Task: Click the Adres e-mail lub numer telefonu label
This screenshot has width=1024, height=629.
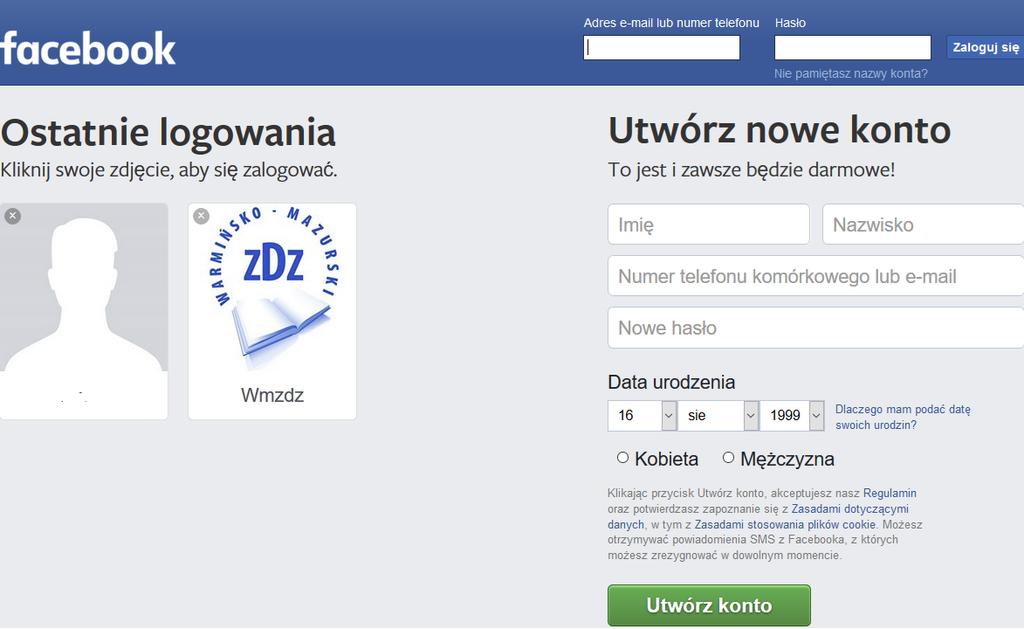Action: click(x=671, y=23)
